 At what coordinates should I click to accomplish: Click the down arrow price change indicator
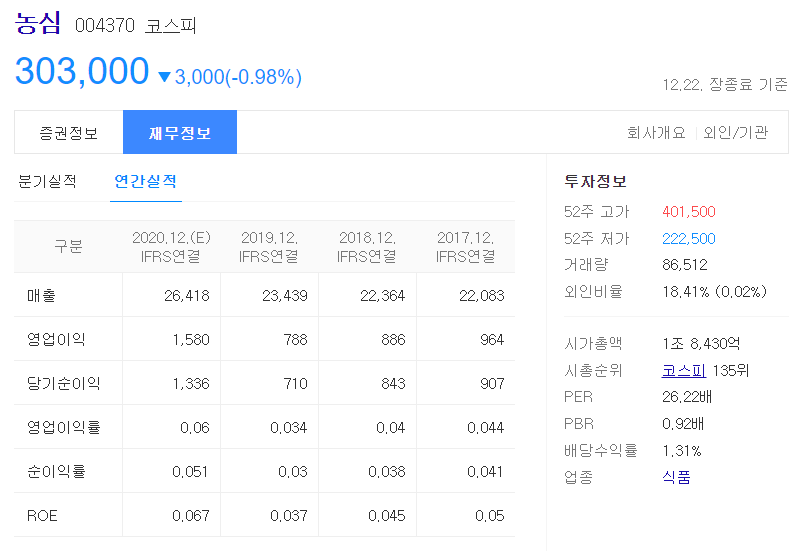point(164,77)
